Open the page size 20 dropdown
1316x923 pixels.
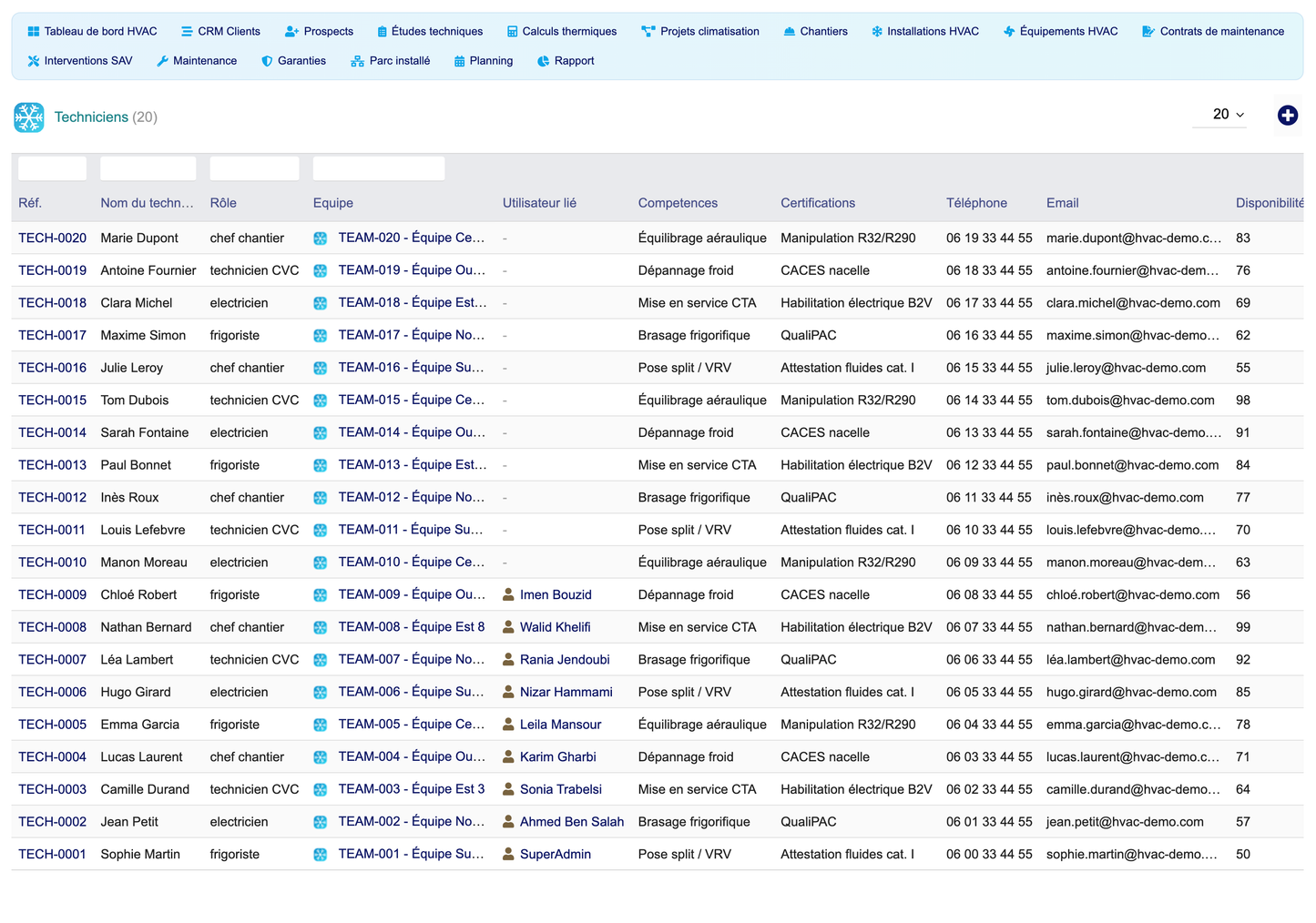(x=1219, y=115)
